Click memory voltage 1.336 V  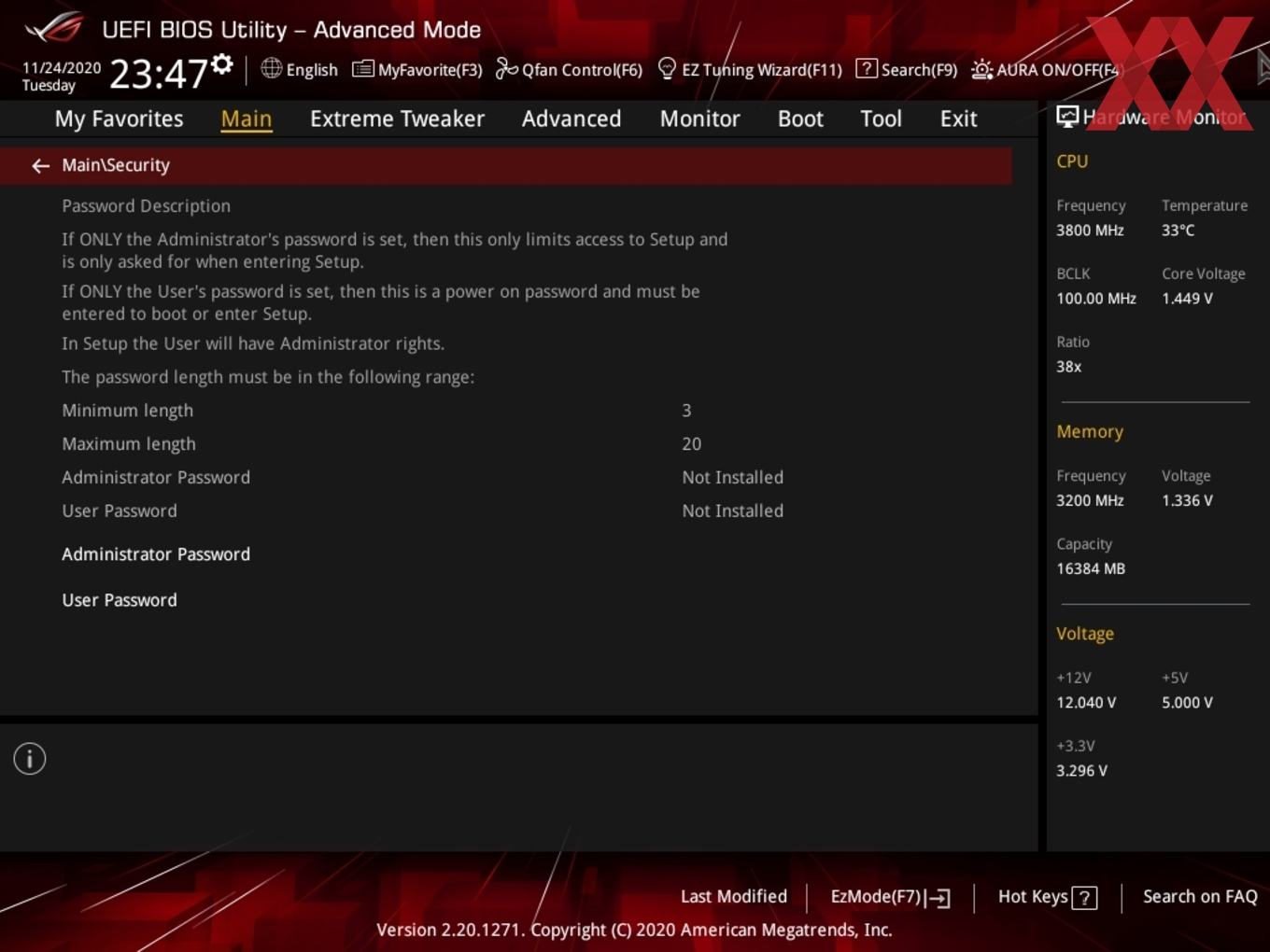pyautogui.click(x=1187, y=500)
